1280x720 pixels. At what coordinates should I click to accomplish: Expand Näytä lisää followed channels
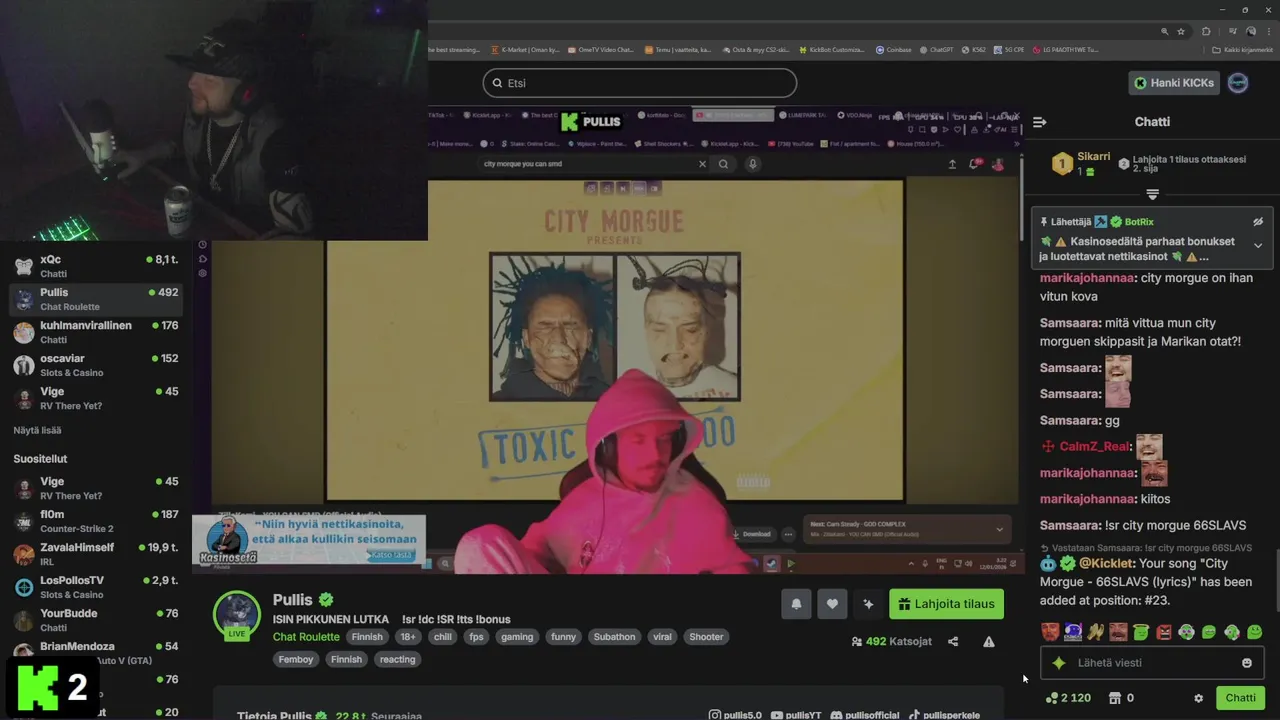(x=37, y=430)
